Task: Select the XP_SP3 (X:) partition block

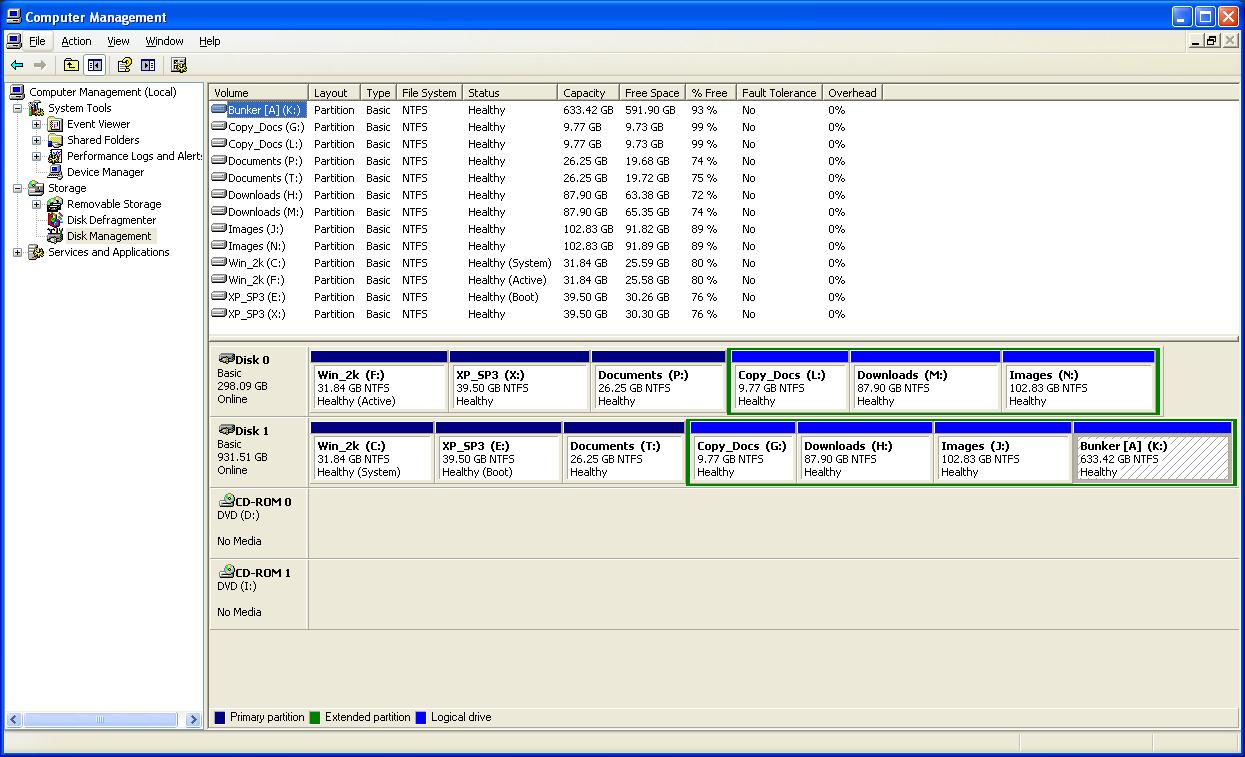Action: (x=519, y=380)
